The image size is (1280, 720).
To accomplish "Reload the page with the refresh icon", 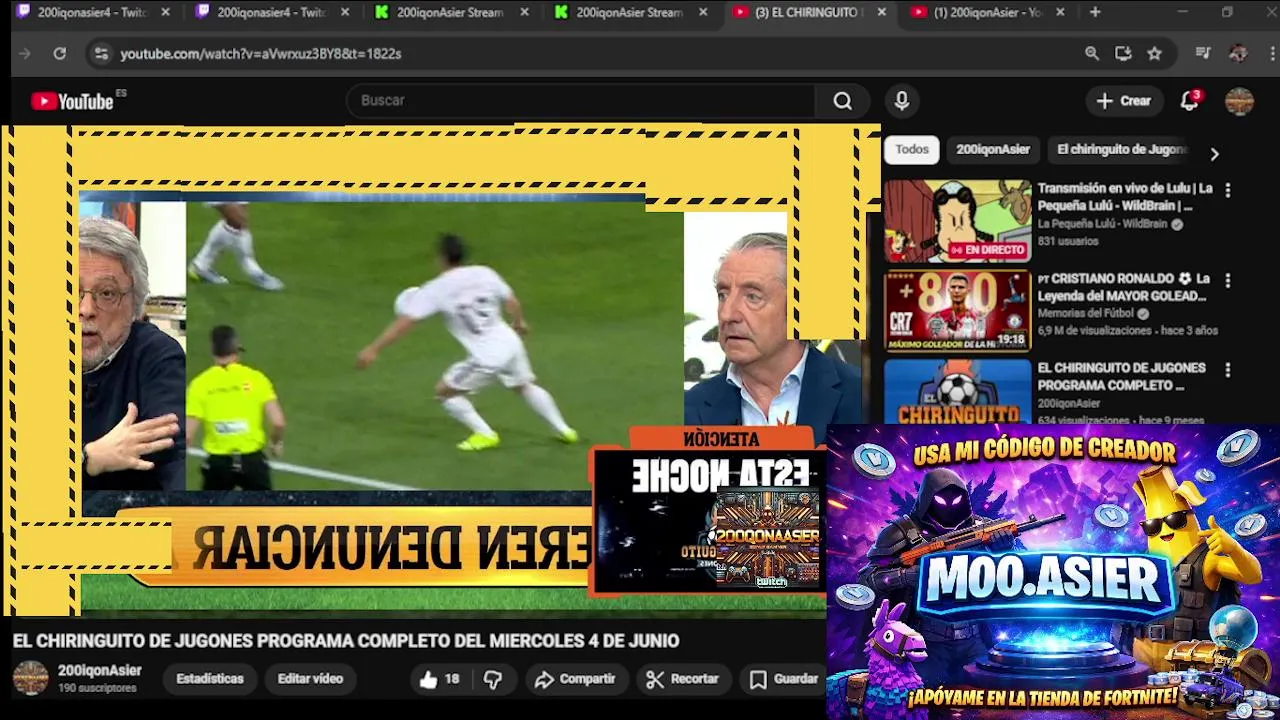I will coord(59,54).
